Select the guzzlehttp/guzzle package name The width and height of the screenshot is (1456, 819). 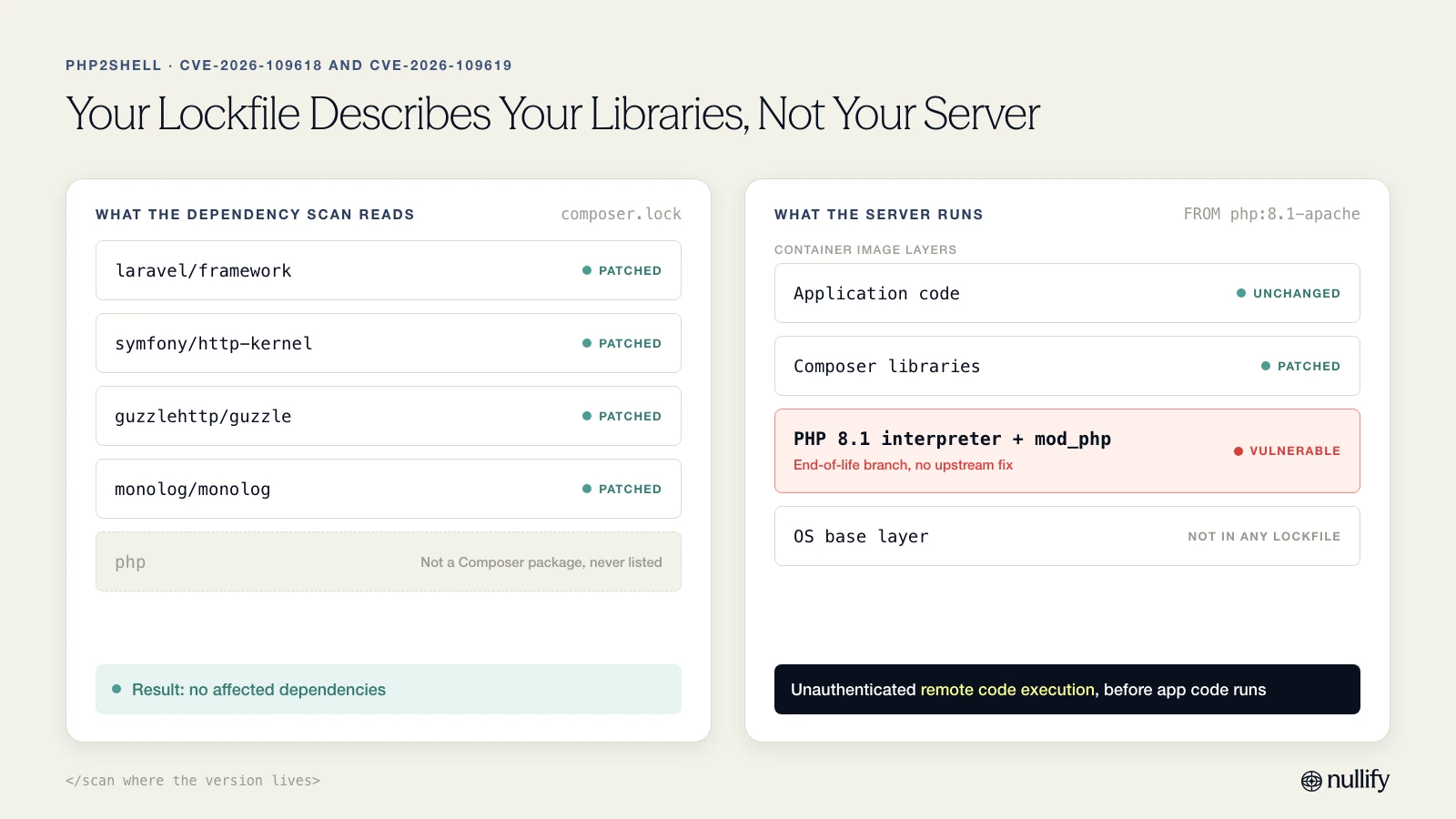coord(203,416)
